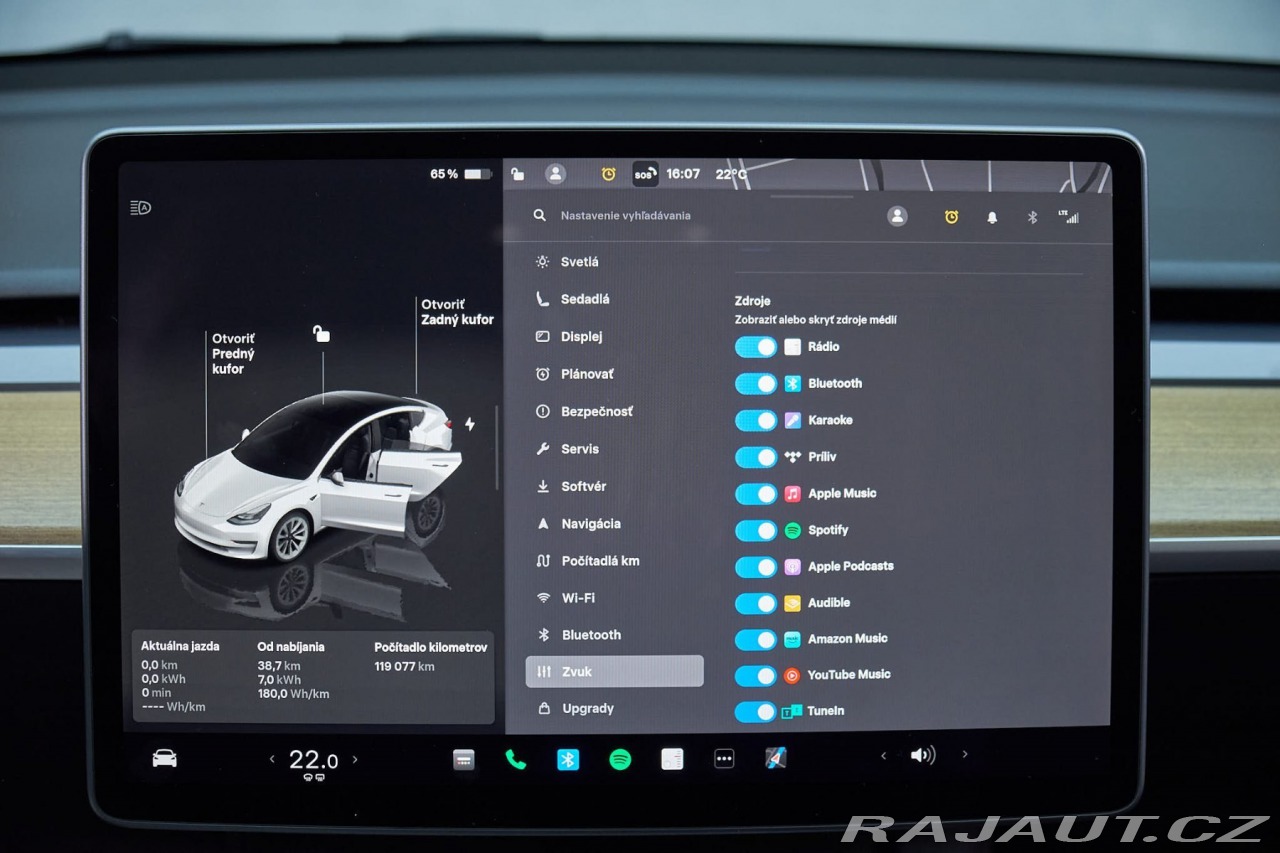
Task: Open the car controls icon in bottom bar
Action: click(164, 759)
